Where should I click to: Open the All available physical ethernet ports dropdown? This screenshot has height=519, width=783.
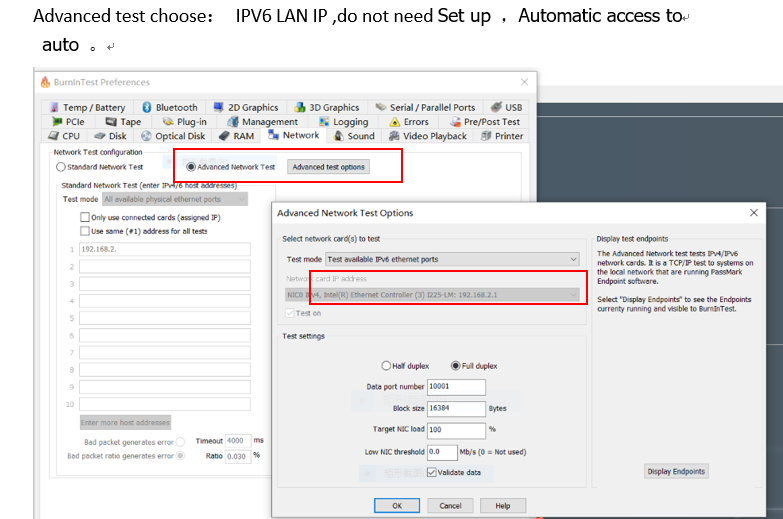pos(175,199)
